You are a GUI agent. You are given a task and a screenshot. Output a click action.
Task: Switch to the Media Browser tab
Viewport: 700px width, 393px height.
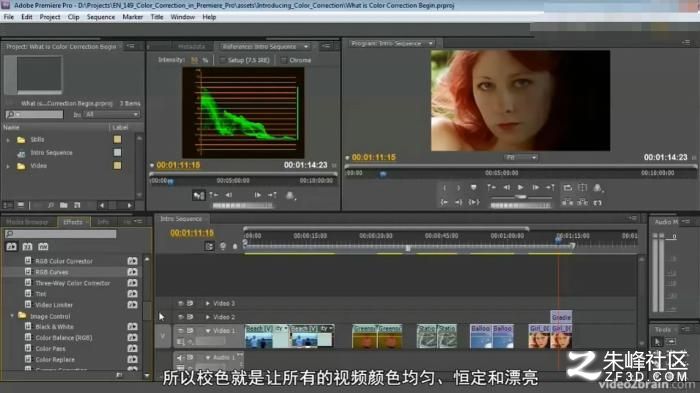coord(27,222)
